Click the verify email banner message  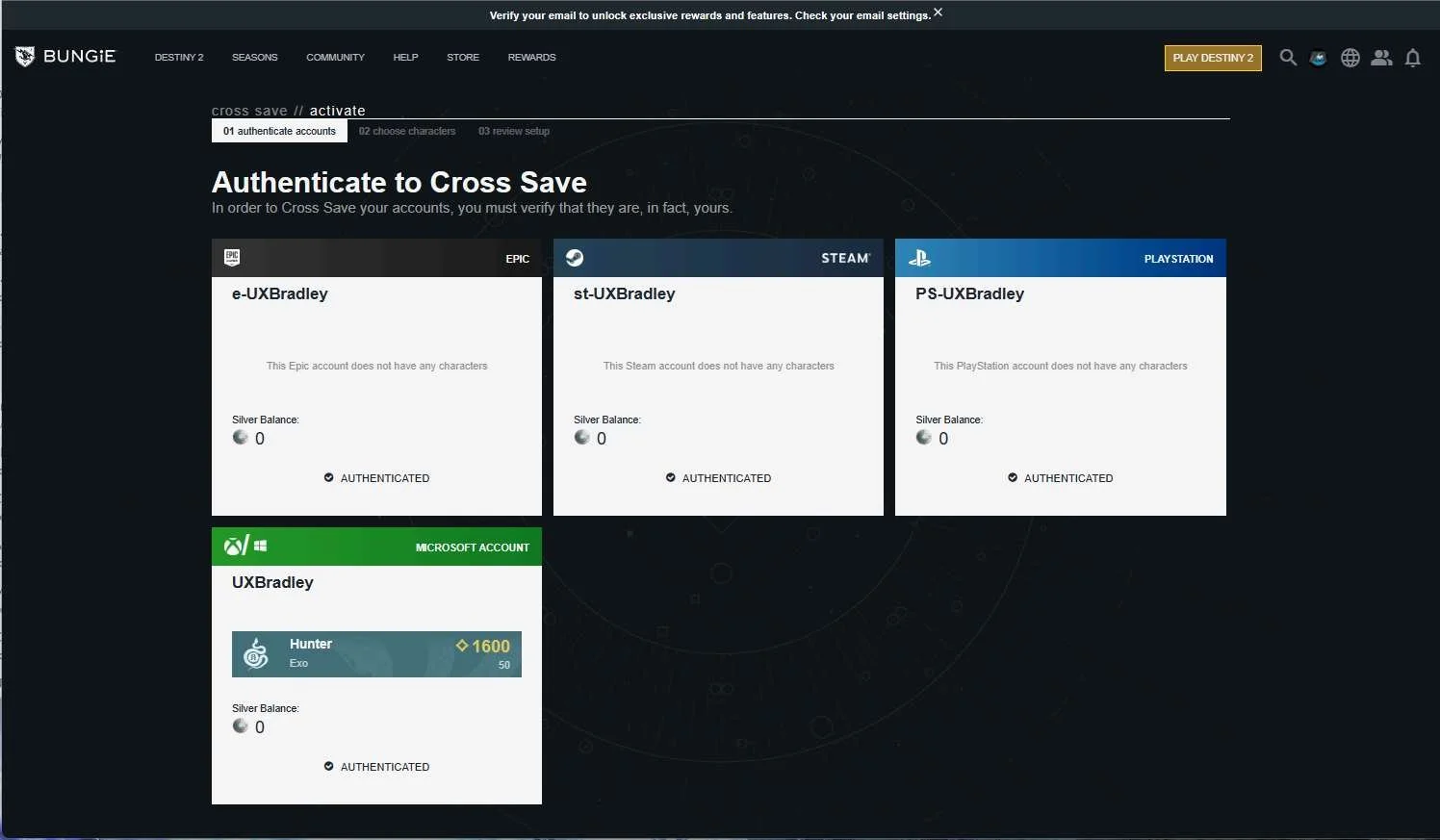[x=710, y=15]
